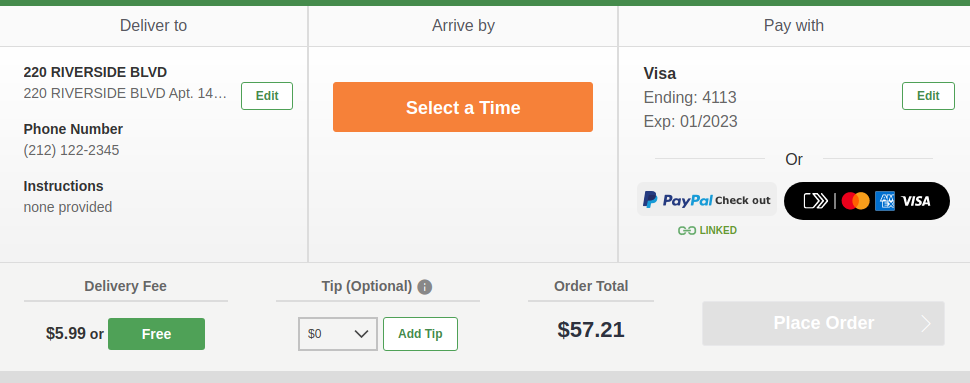Edit the Visa payment method
This screenshot has width=970, height=383.
point(928,96)
